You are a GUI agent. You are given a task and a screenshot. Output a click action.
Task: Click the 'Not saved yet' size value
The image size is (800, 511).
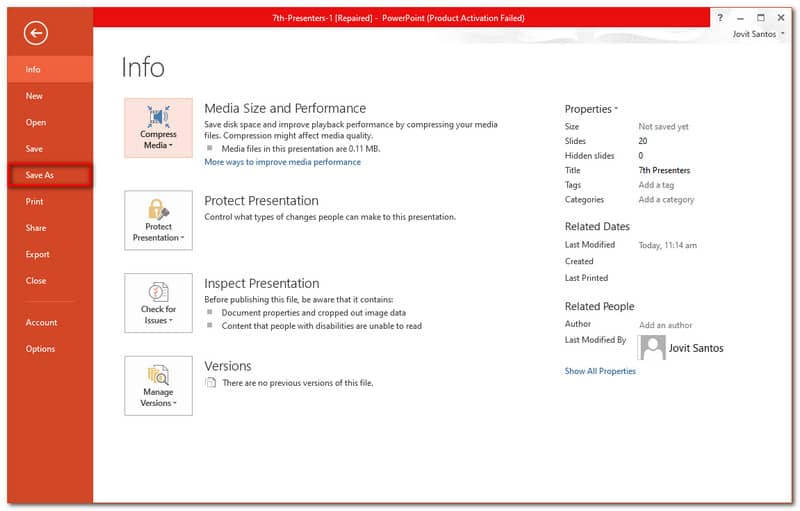point(663,126)
